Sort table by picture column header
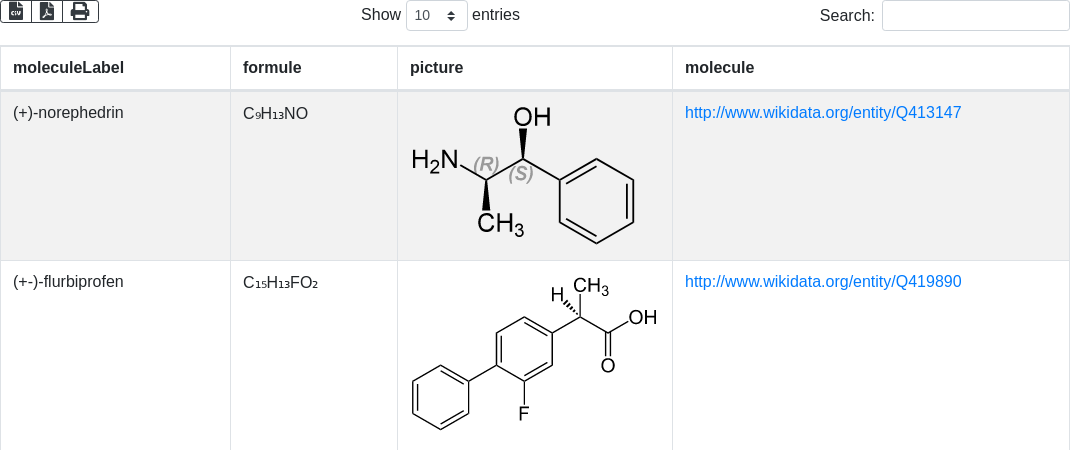The width and height of the screenshot is (1070, 450). click(436, 68)
